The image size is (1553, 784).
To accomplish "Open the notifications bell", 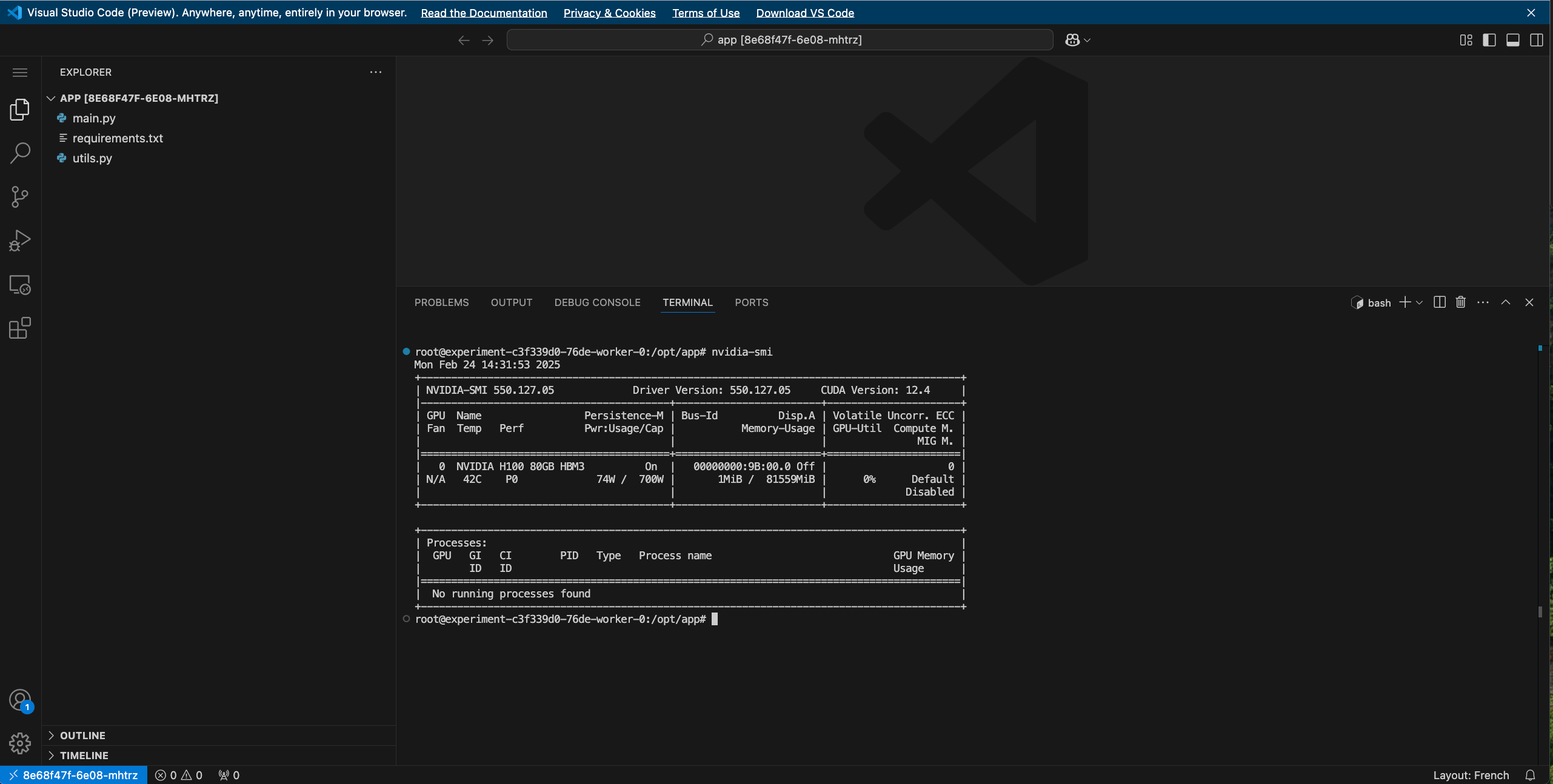I will (1530, 775).
